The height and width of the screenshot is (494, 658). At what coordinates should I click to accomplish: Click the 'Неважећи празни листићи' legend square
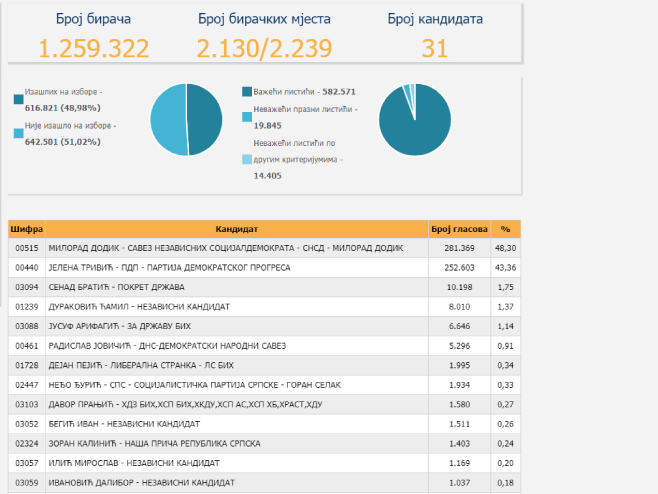246,118
